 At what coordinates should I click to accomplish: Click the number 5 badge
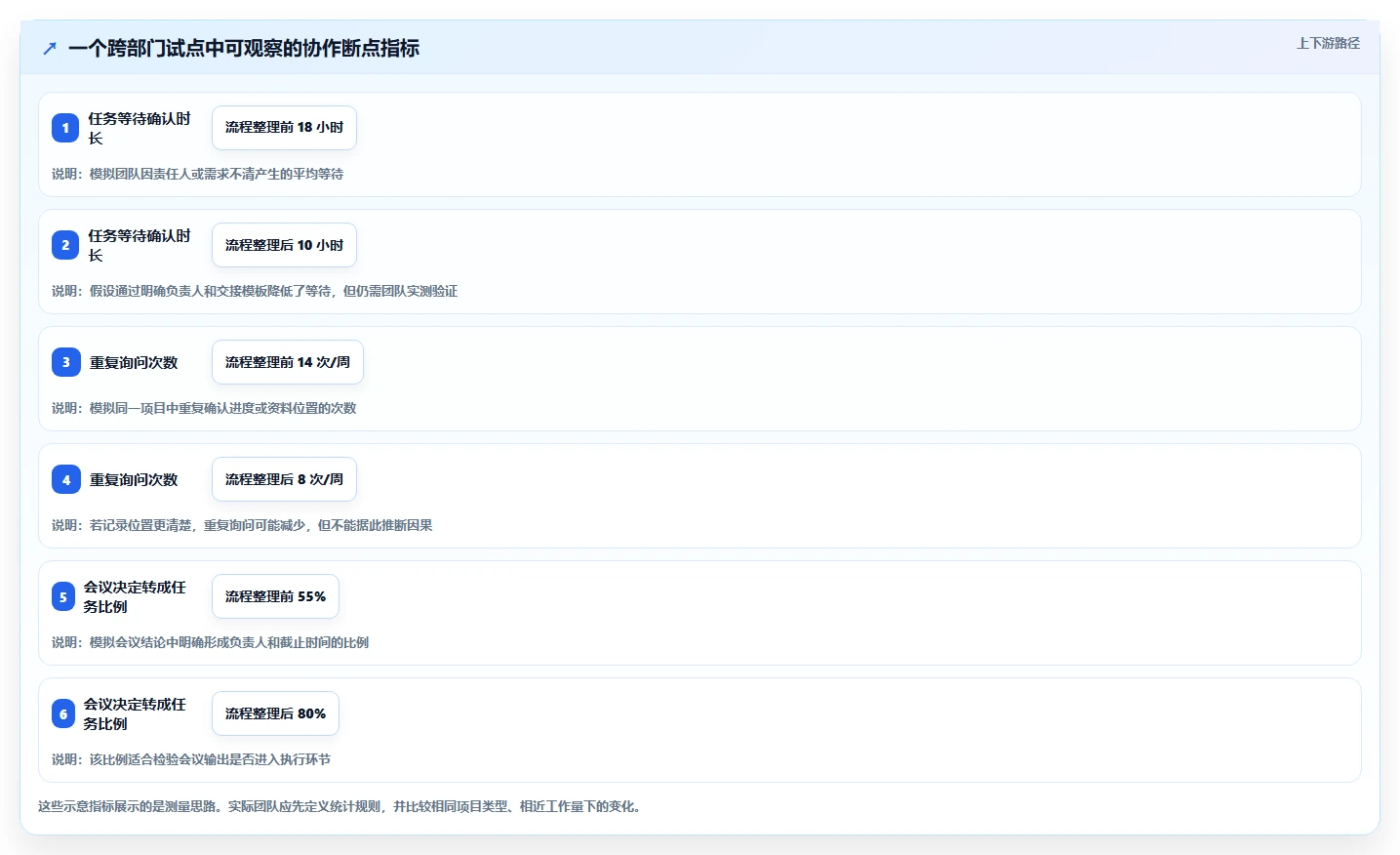[x=63, y=596]
